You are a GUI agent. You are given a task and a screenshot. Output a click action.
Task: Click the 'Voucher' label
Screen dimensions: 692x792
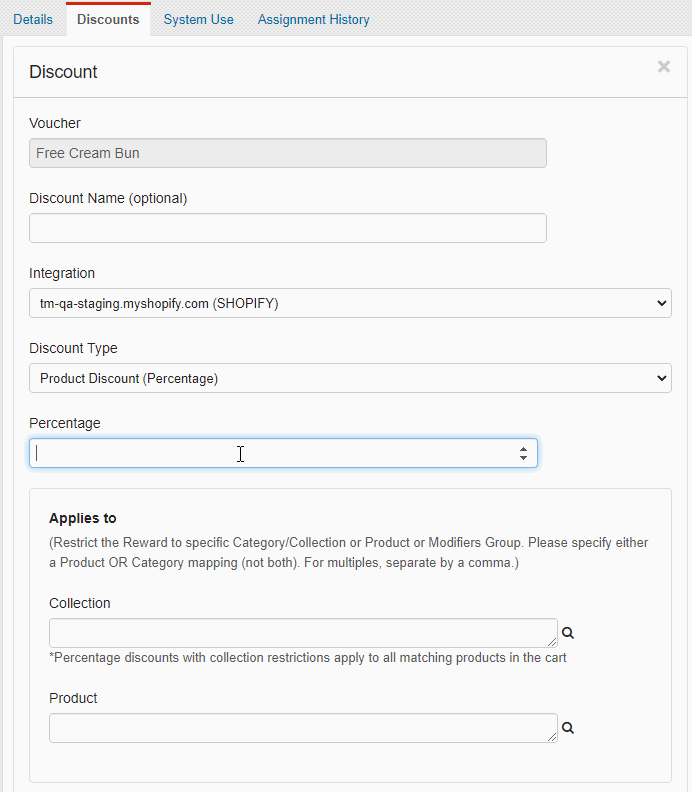click(x=55, y=123)
